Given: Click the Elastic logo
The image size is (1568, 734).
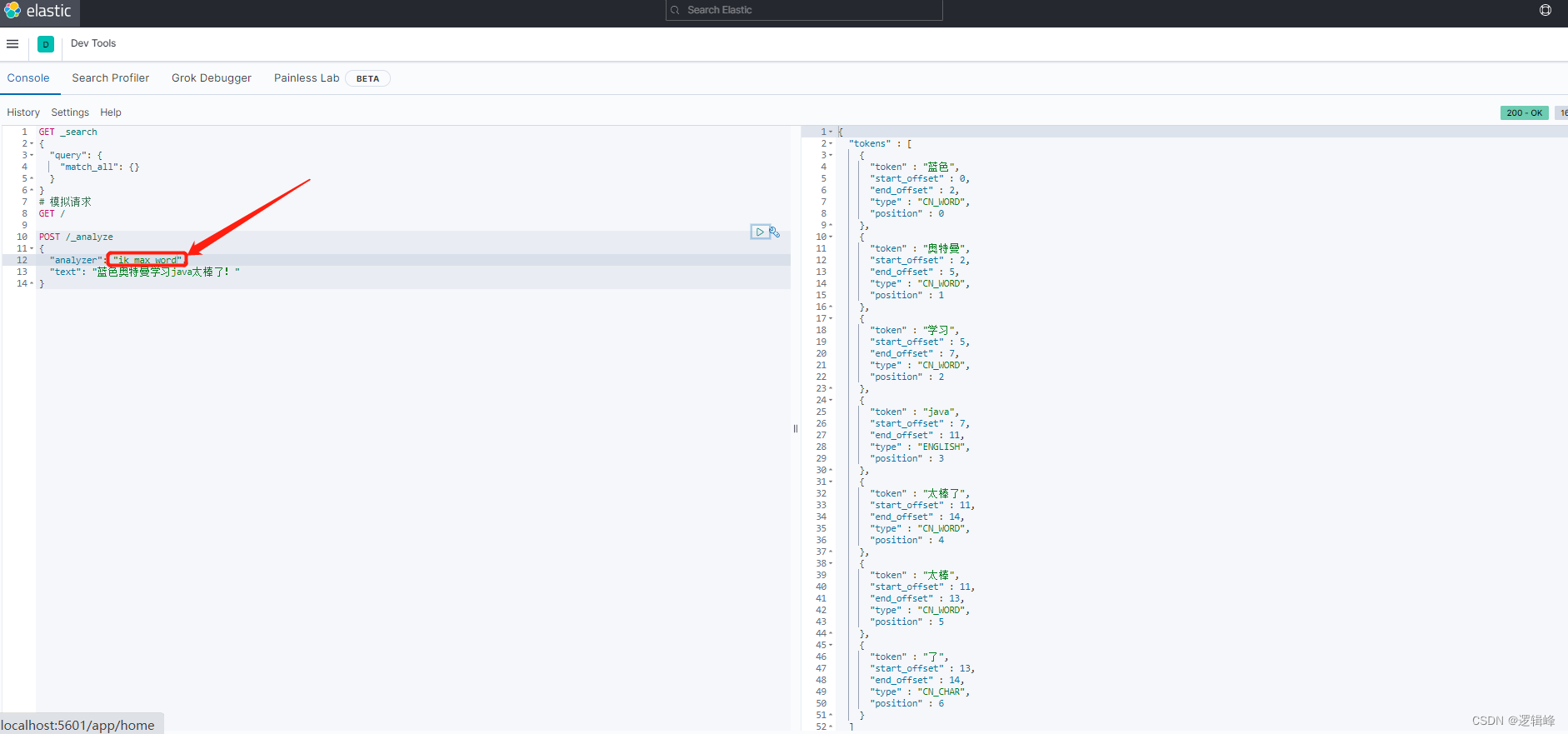Looking at the screenshot, I should point(37,11).
